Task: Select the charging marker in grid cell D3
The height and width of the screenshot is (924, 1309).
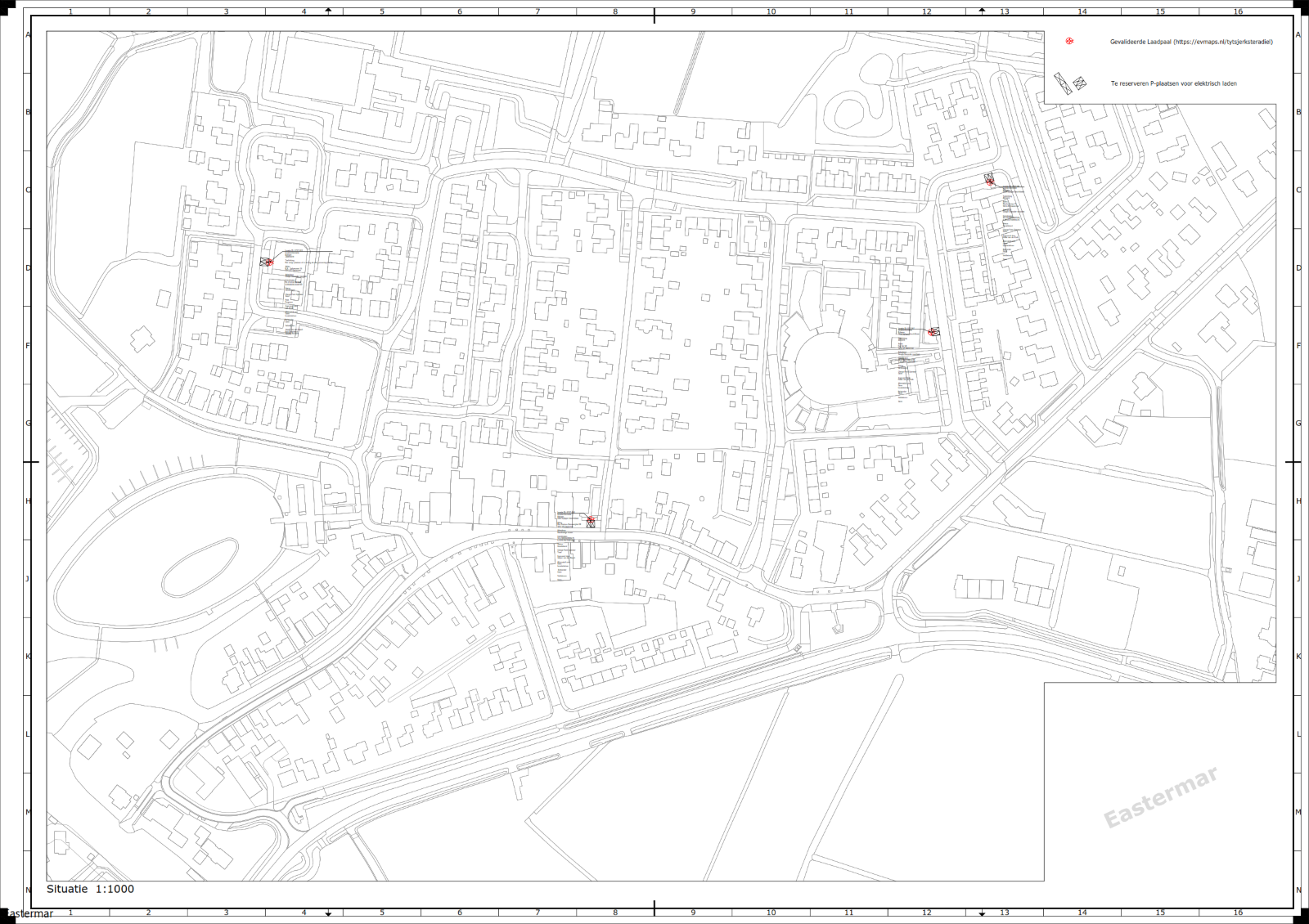Action: point(267,262)
